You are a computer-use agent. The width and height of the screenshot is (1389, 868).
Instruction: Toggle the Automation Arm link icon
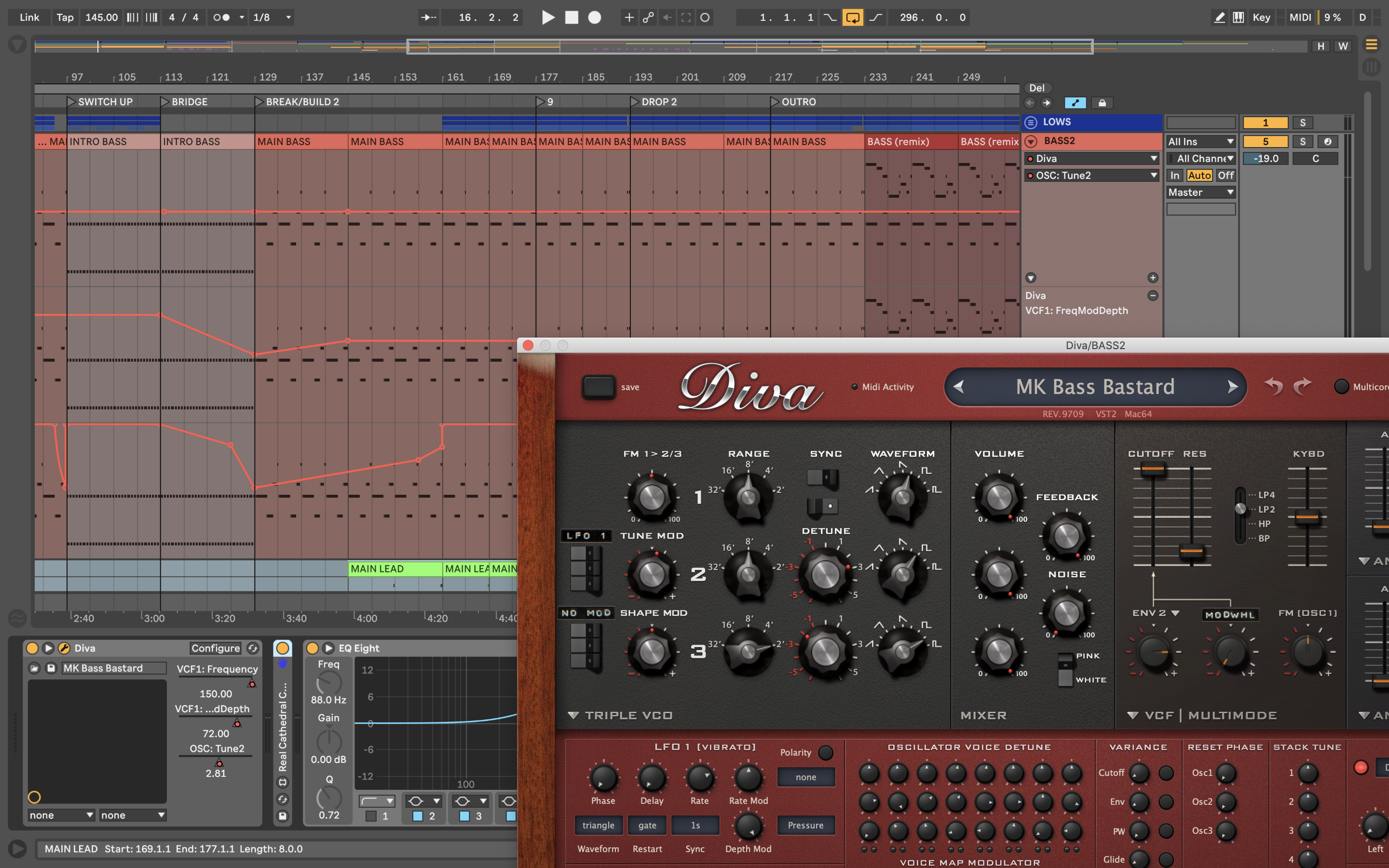(x=648, y=17)
